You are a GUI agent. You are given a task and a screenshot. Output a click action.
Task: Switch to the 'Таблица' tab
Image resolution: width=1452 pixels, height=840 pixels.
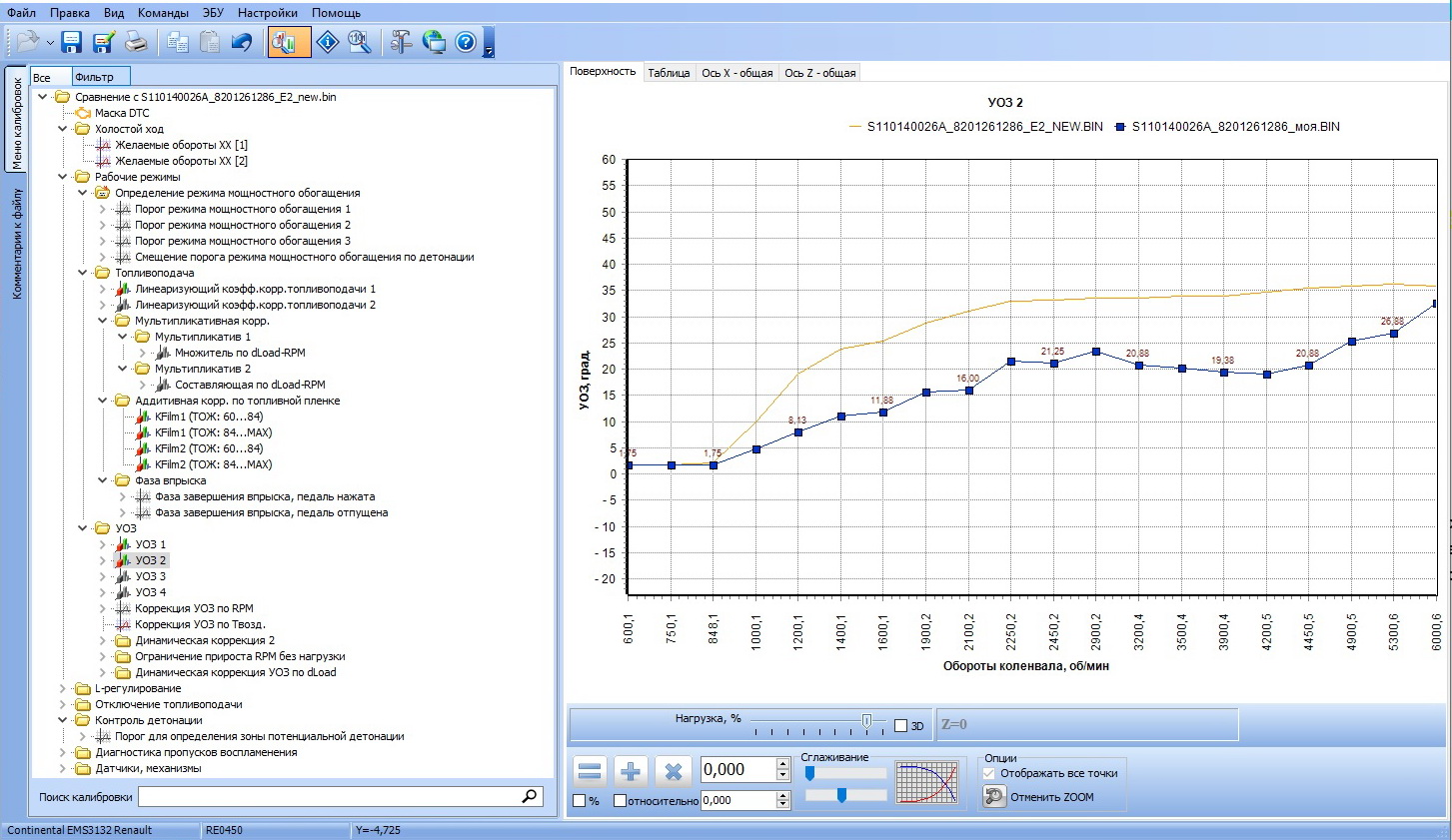pyautogui.click(x=669, y=73)
